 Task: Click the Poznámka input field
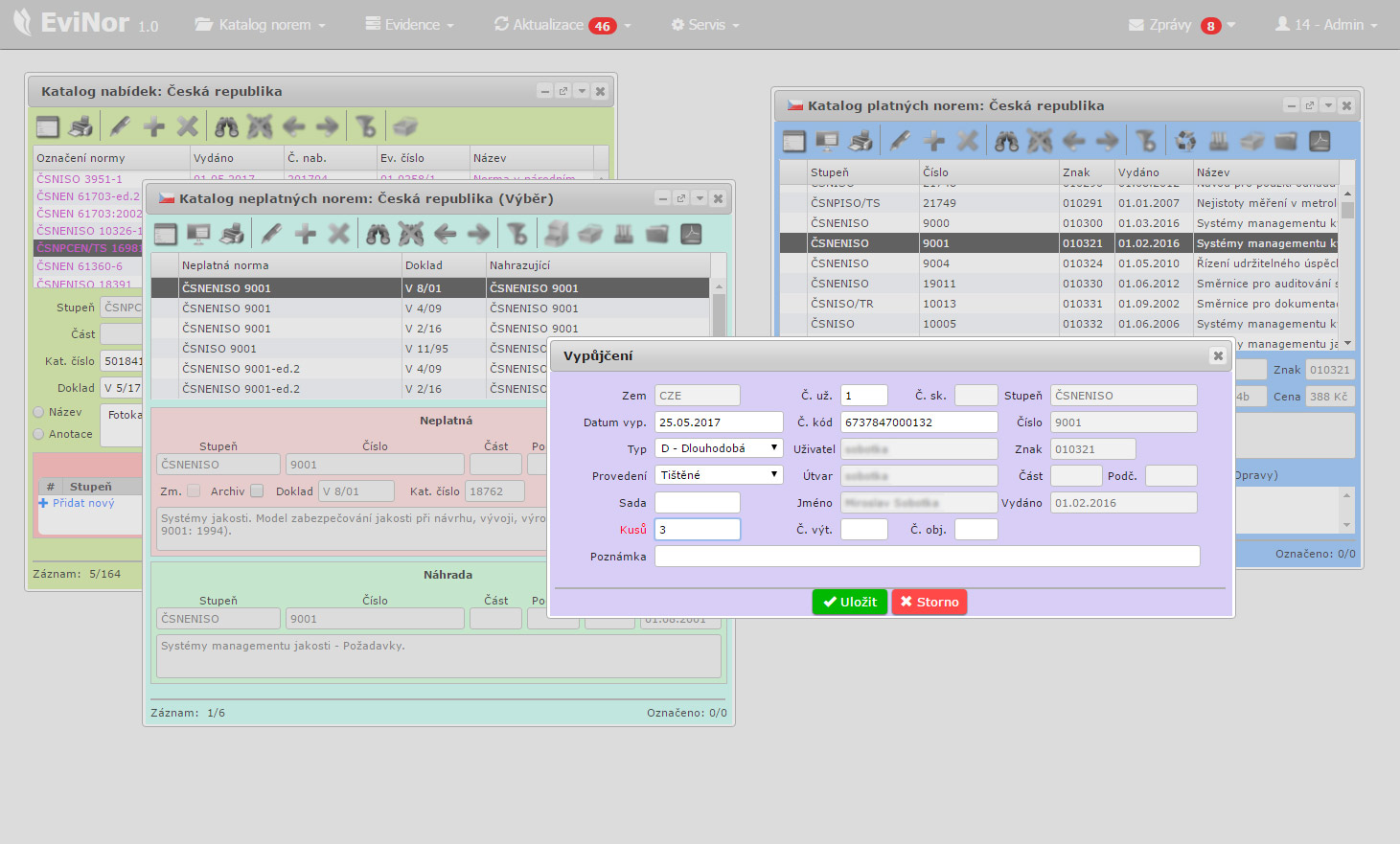click(x=927, y=557)
